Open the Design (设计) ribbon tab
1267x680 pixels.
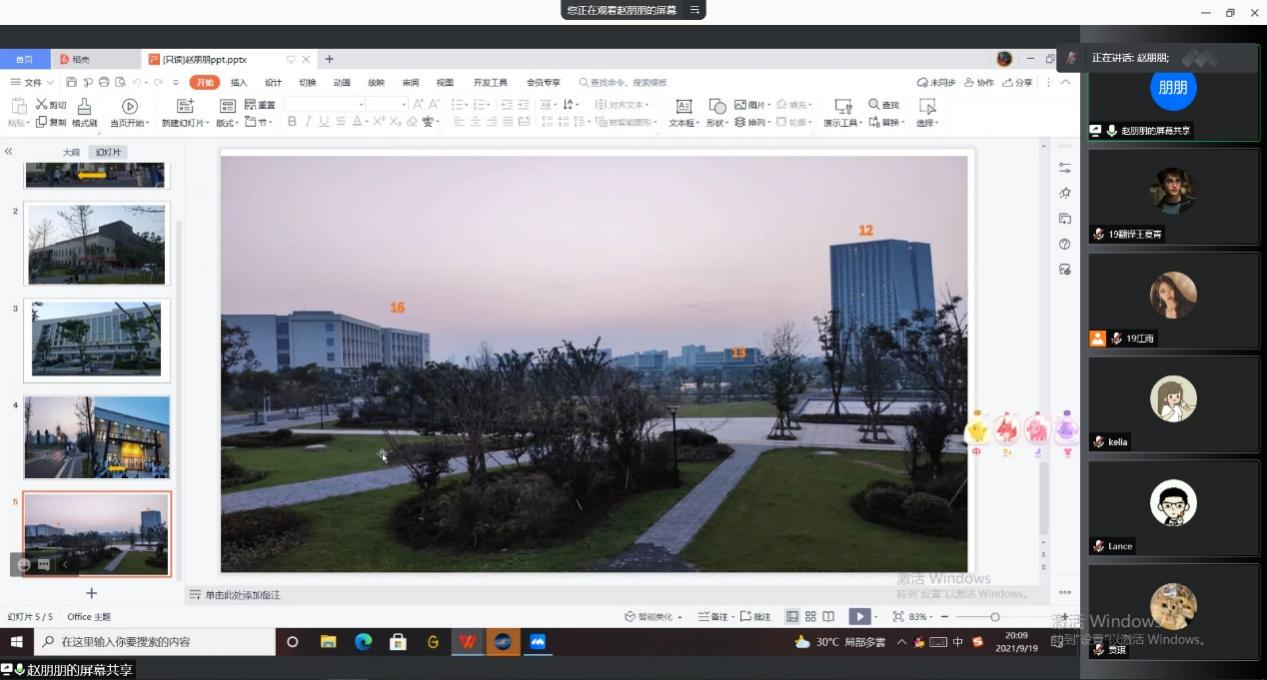point(273,82)
